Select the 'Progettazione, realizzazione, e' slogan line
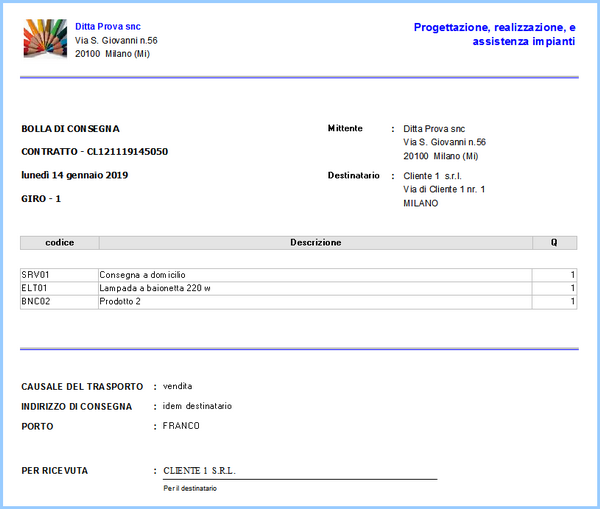Screen dimensions: 600x509 pyautogui.click(x=494, y=28)
